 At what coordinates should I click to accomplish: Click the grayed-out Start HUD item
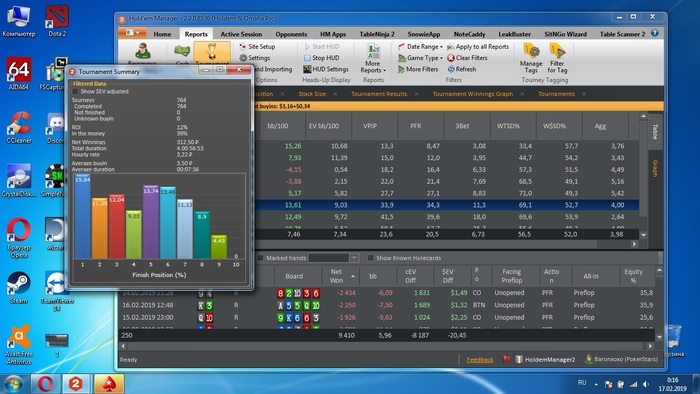click(x=321, y=46)
